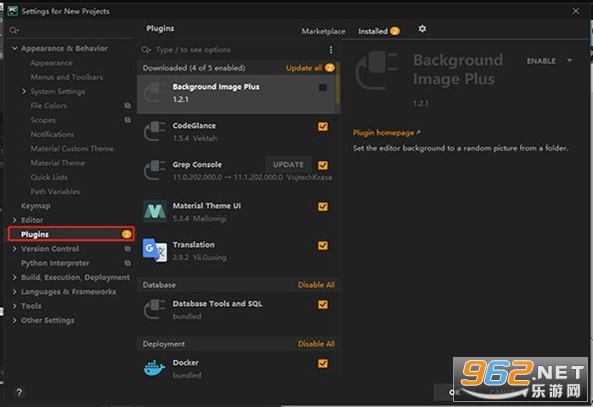Screen dimensions: 593x407
Task: Open the plugins gear settings icon
Action: [x=422, y=29]
